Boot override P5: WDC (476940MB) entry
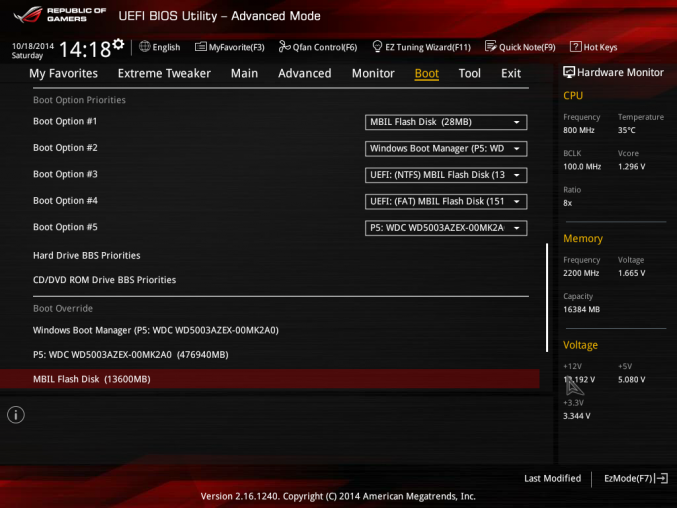This screenshot has height=508, width=677. coord(131,355)
